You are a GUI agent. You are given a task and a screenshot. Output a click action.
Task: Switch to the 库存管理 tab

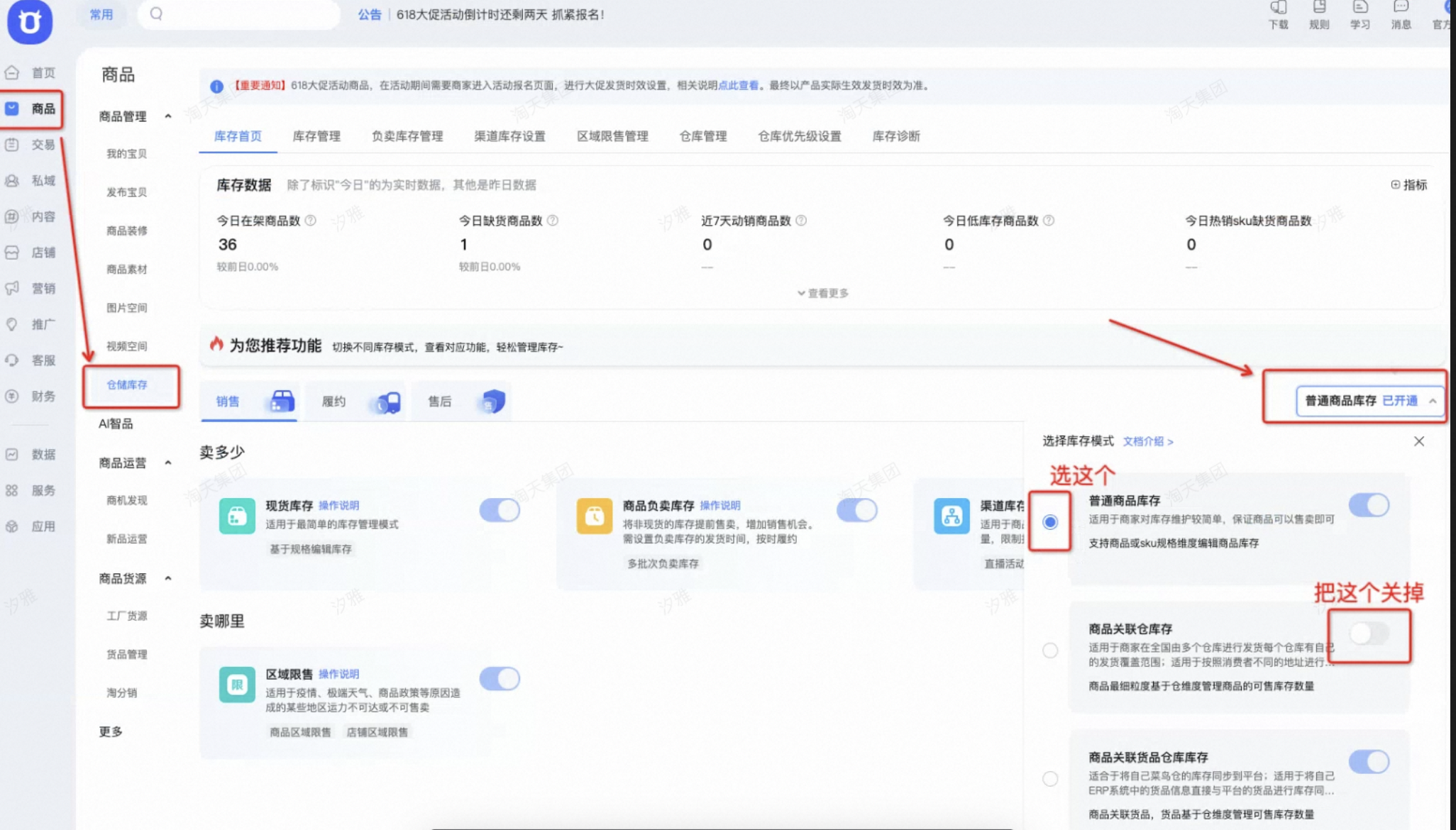pyautogui.click(x=316, y=136)
